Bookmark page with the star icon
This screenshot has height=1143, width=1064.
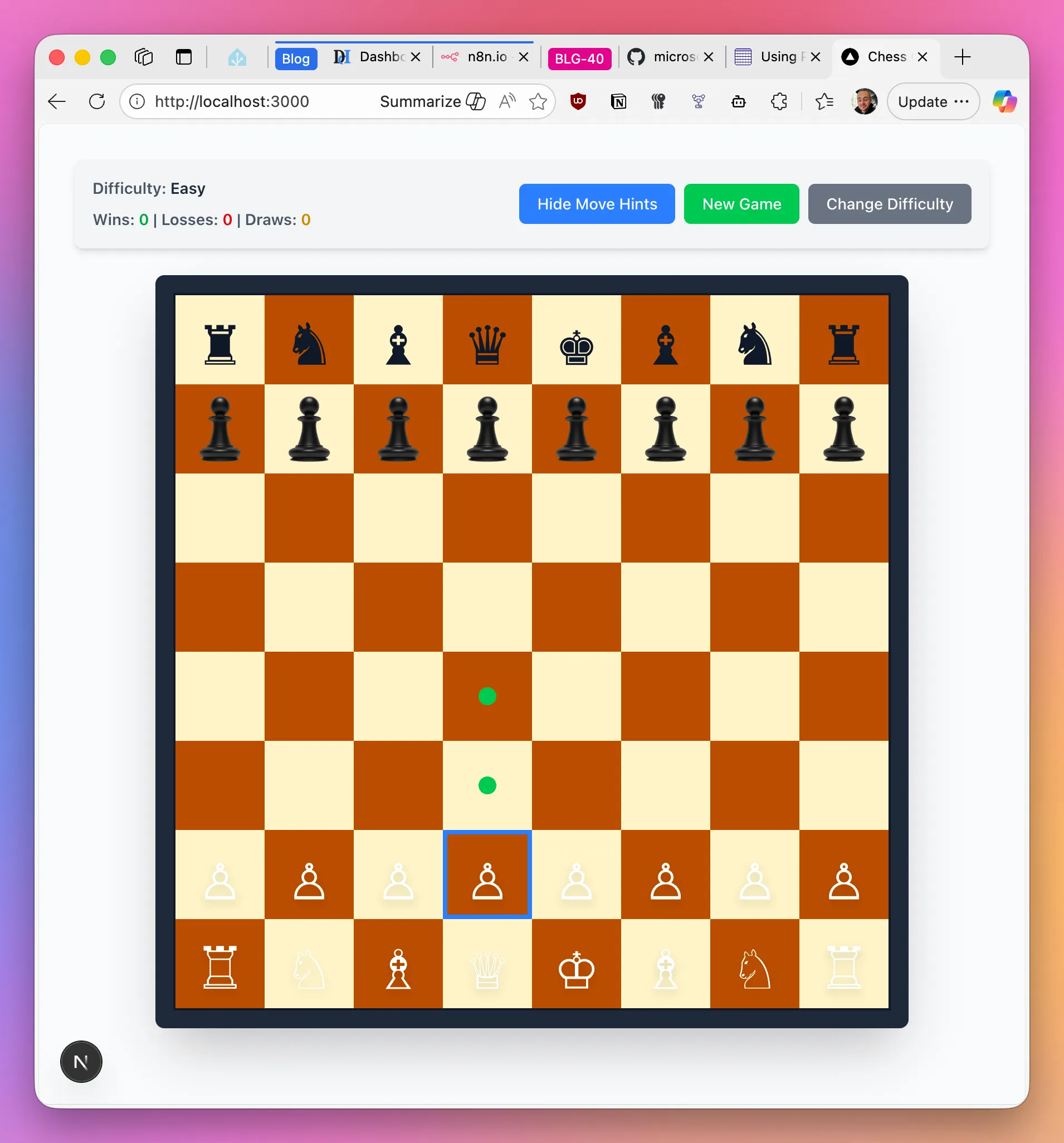pyautogui.click(x=538, y=102)
